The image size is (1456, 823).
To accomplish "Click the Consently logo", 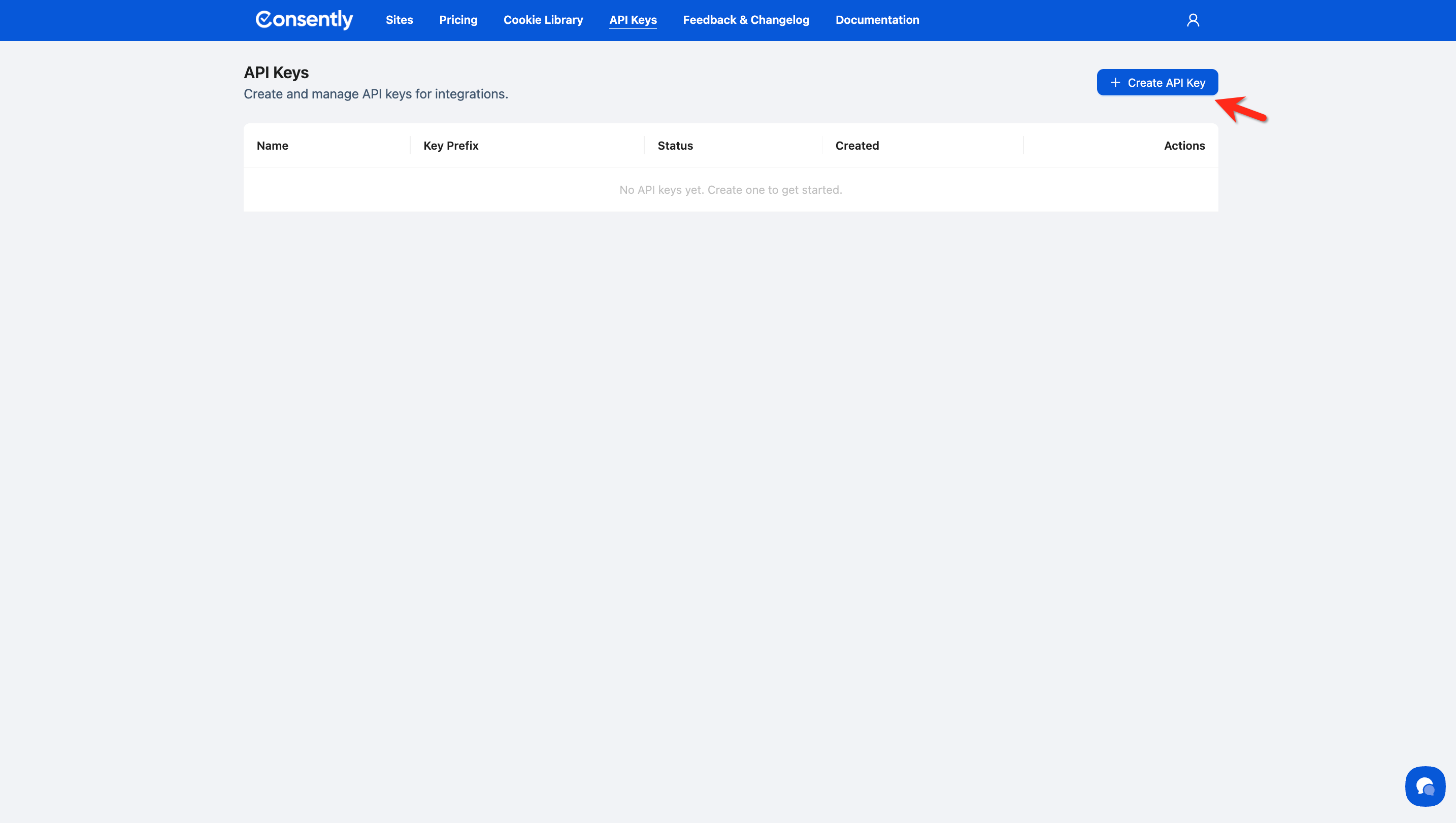I will pyautogui.click(x=304, y=20).
